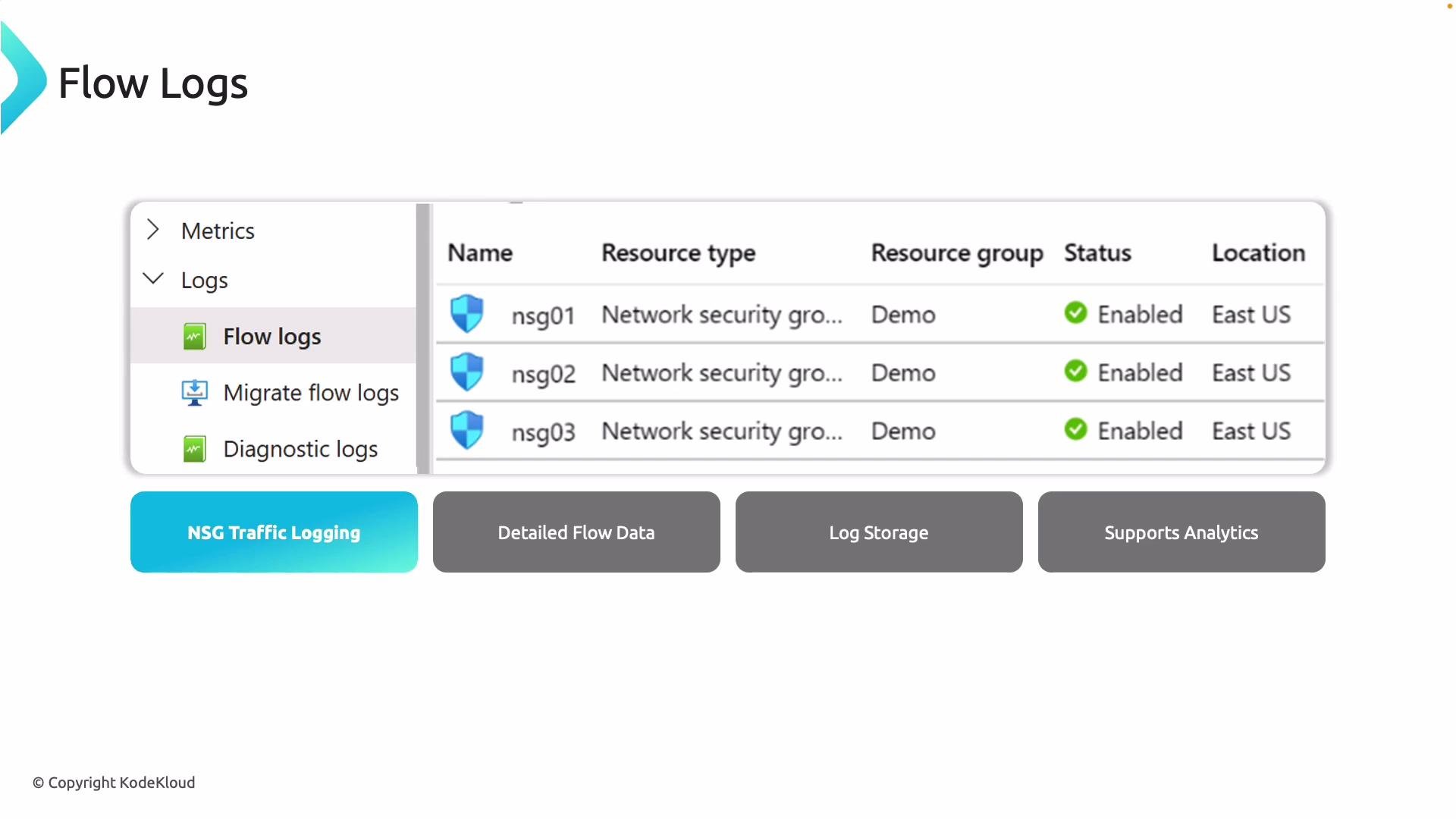This screenshot has width=1456, height=819.
Task: Open the nsg03 flow log name
Action: 543,432
